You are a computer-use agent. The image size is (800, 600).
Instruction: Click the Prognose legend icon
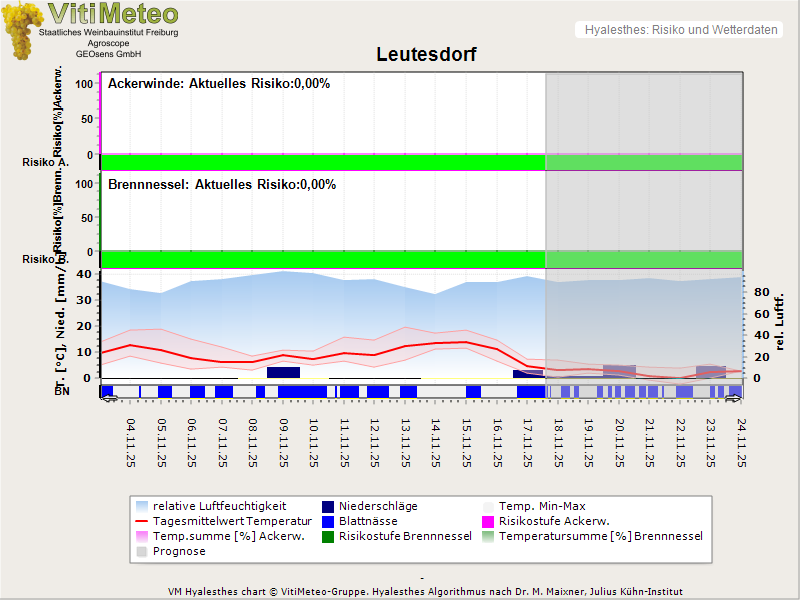click(x=141, y=551)
